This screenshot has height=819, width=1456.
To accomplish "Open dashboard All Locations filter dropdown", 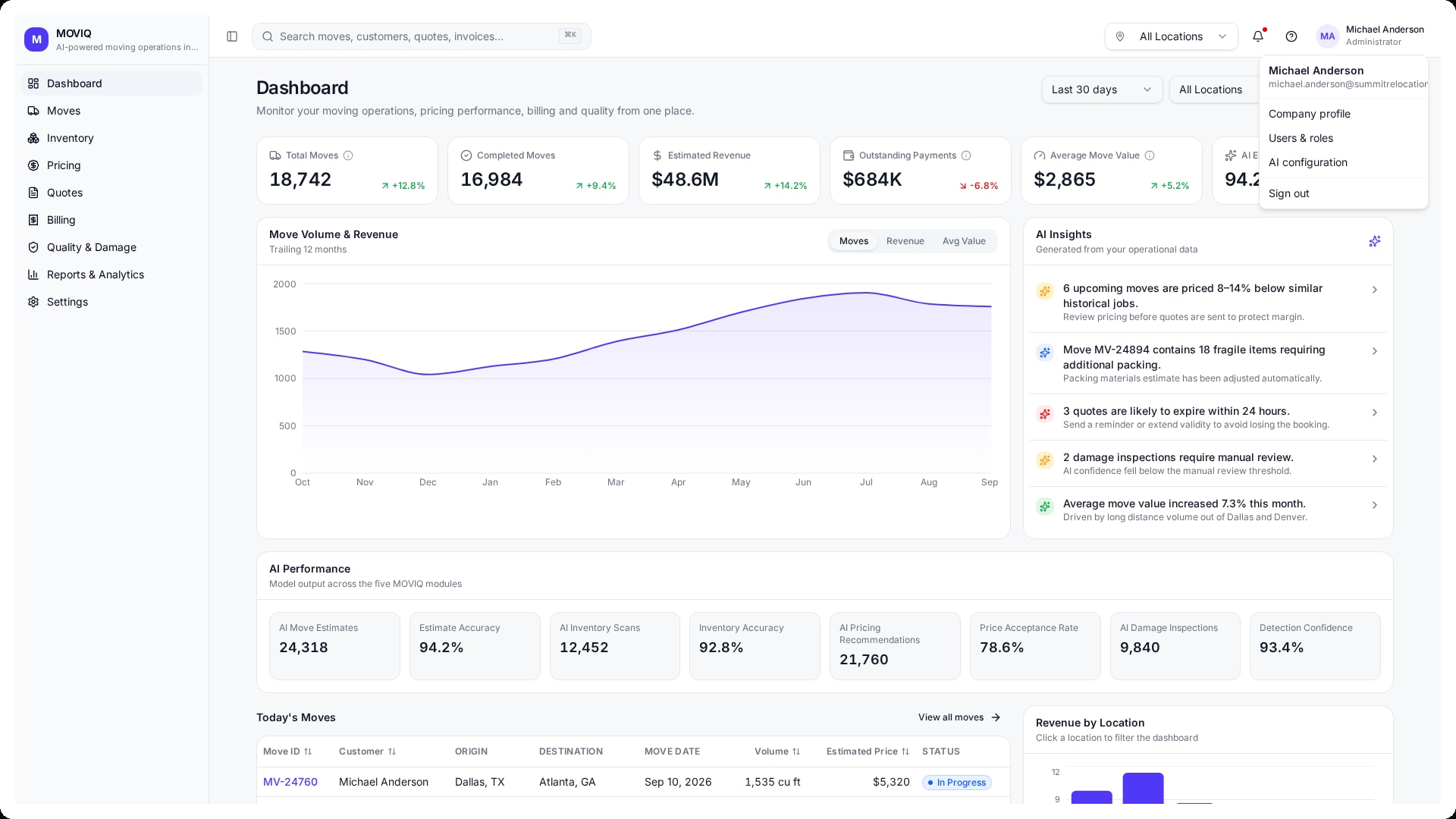I will pyautogui.click(x=1214, y=89).
